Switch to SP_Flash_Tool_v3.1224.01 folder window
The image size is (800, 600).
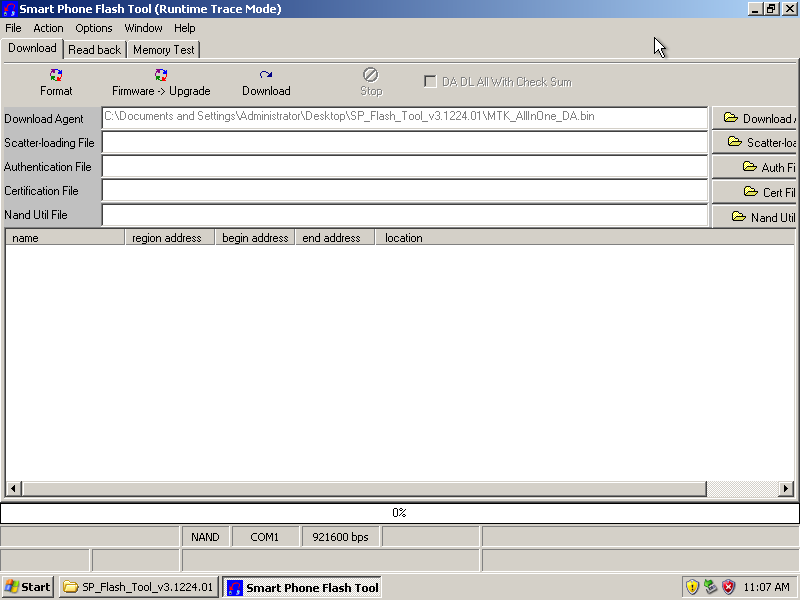point(139,587)
